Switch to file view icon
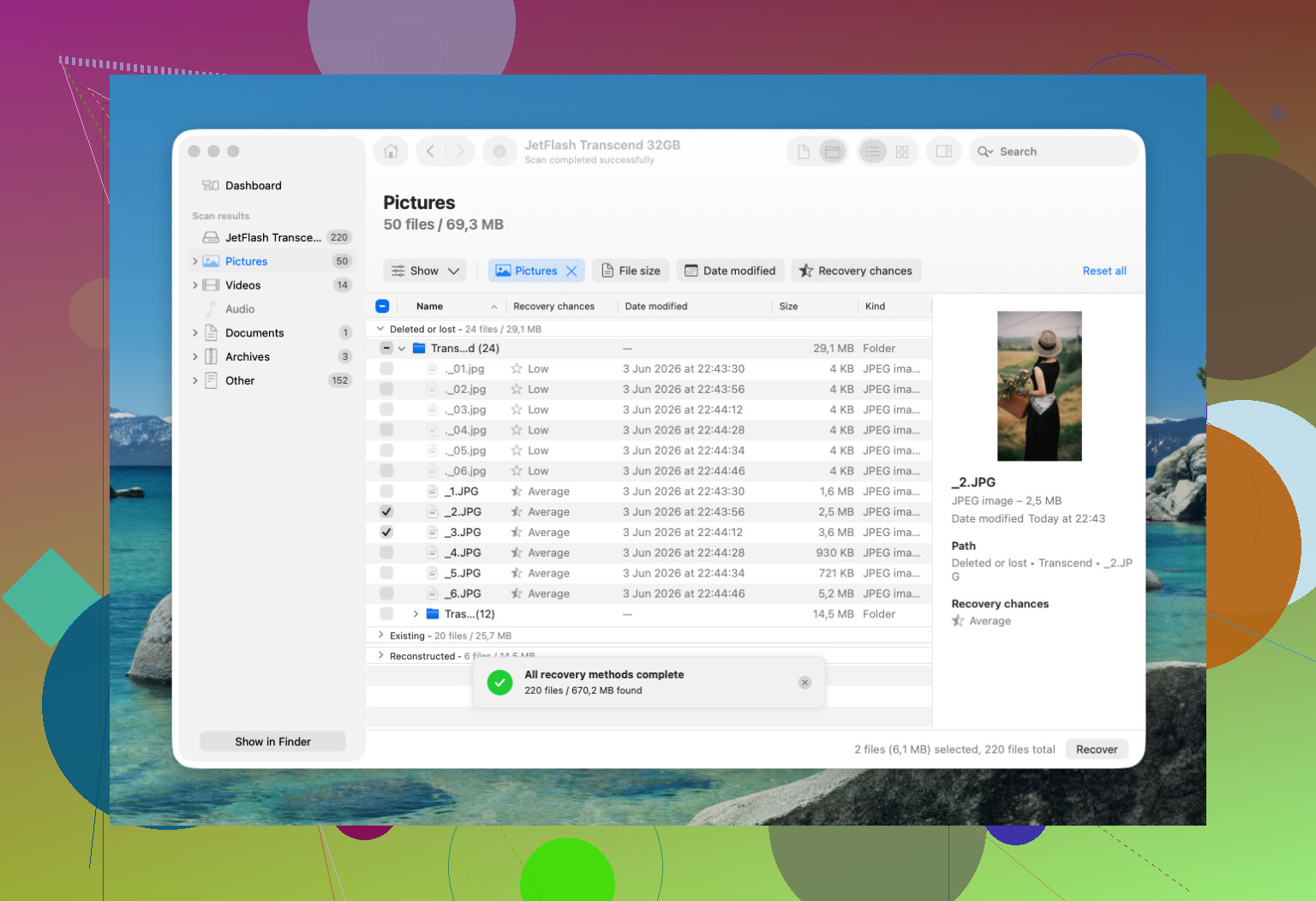 tap(803, 152)
